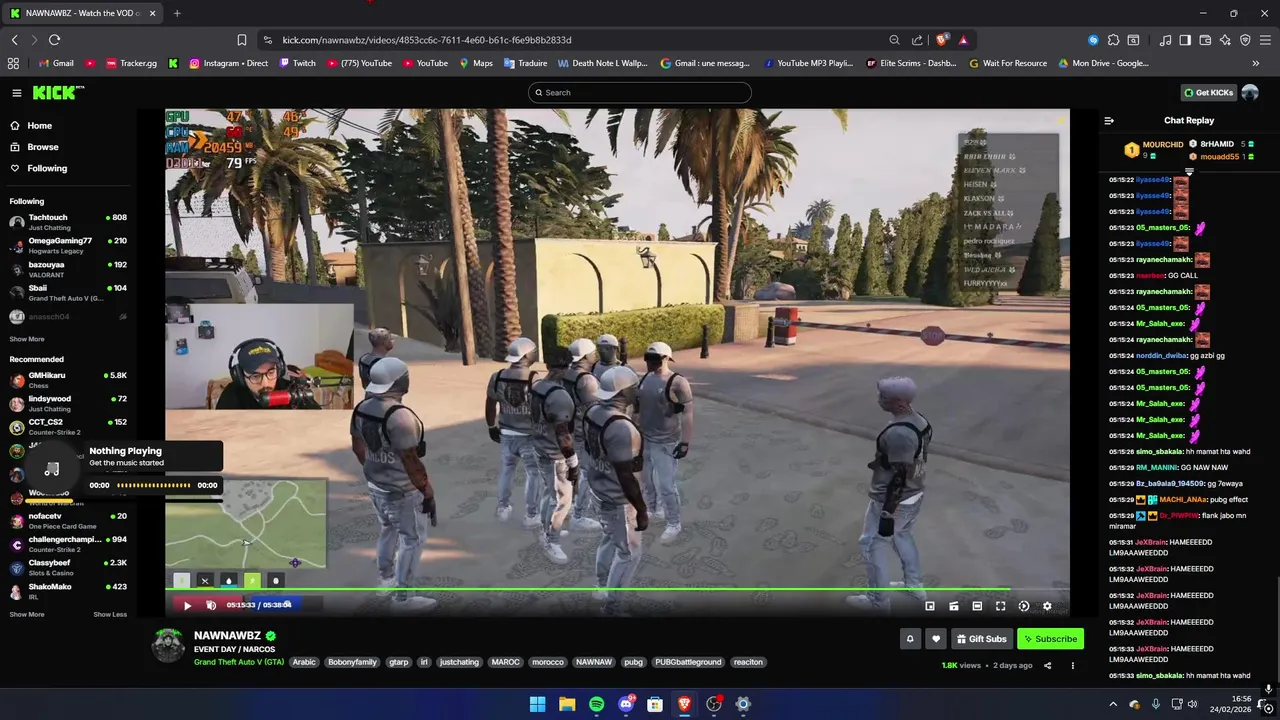
Task: Select the Arabic tag
Action: click(304, 662)
